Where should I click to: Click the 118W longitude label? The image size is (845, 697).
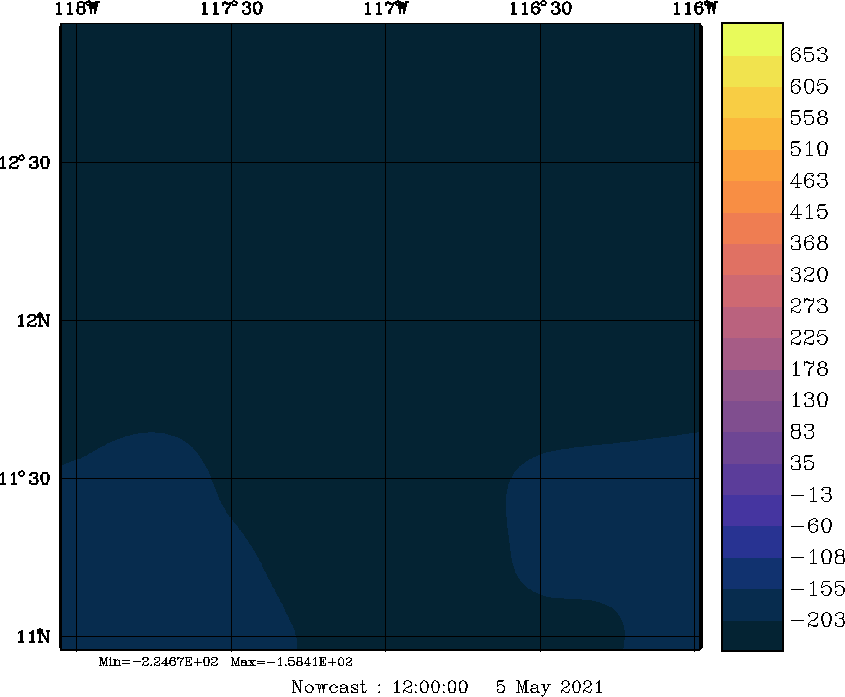77,8
